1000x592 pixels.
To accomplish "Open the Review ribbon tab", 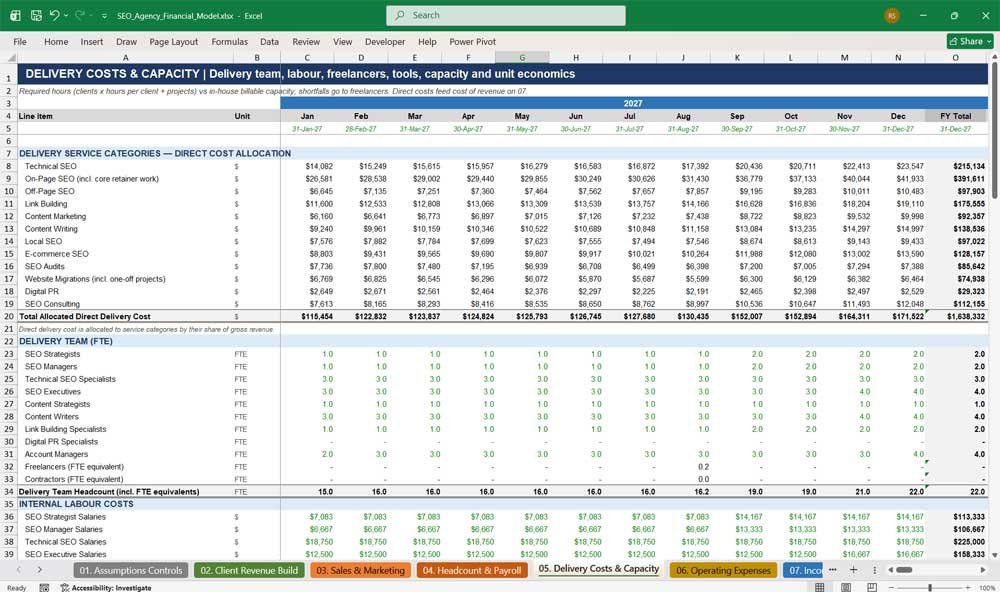I will click(x=306, y=41).
